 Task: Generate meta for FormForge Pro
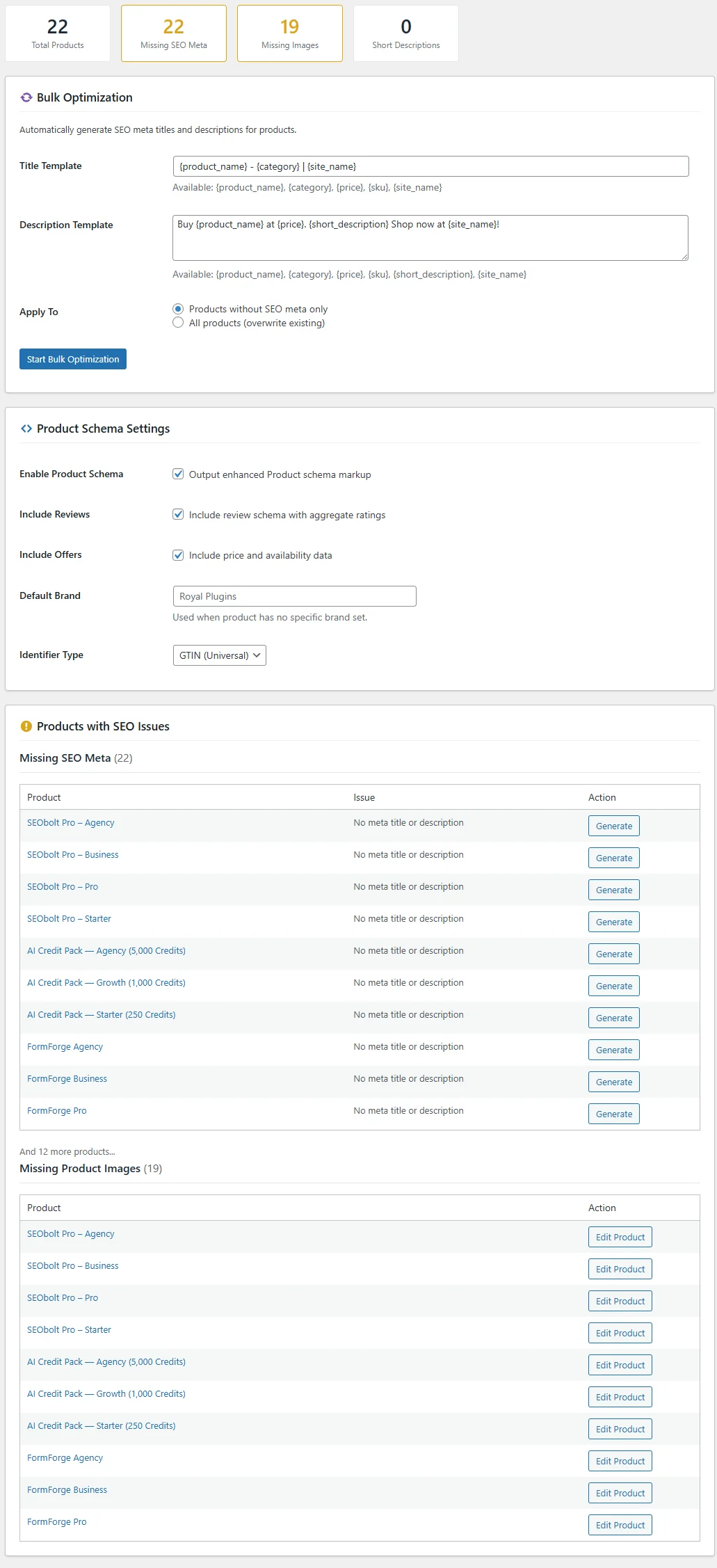point(614,1114)
